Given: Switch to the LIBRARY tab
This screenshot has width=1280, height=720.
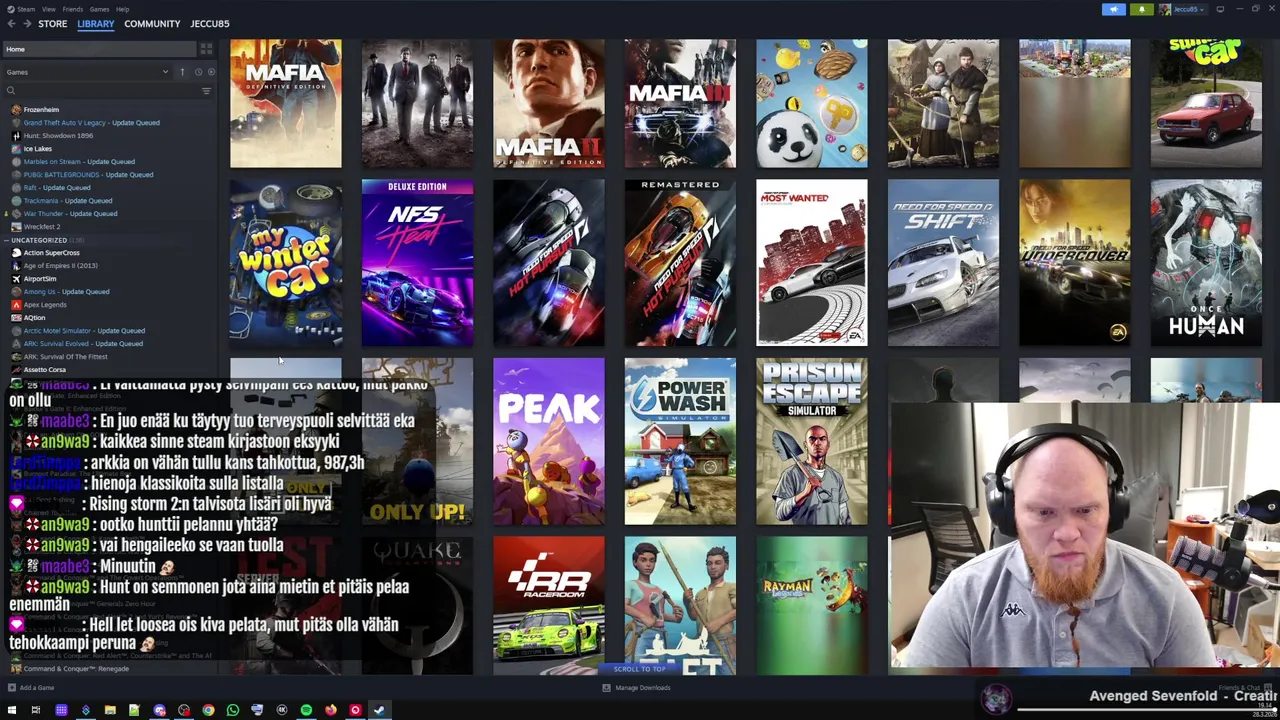Looking at the screenshot, I should pos(96,24).
